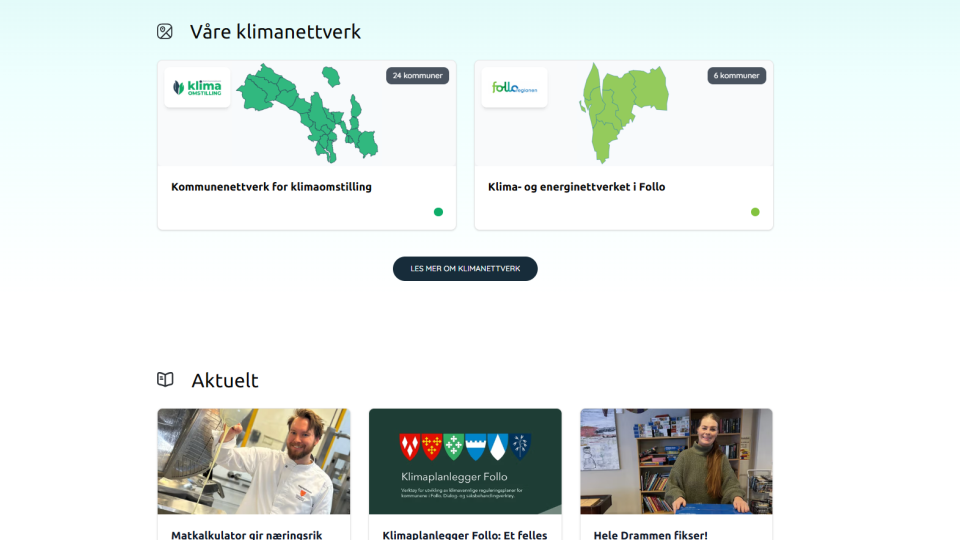
Task: Open the chef photo article thumbnail
Action: pyautogui.click(x=254, y=461)
